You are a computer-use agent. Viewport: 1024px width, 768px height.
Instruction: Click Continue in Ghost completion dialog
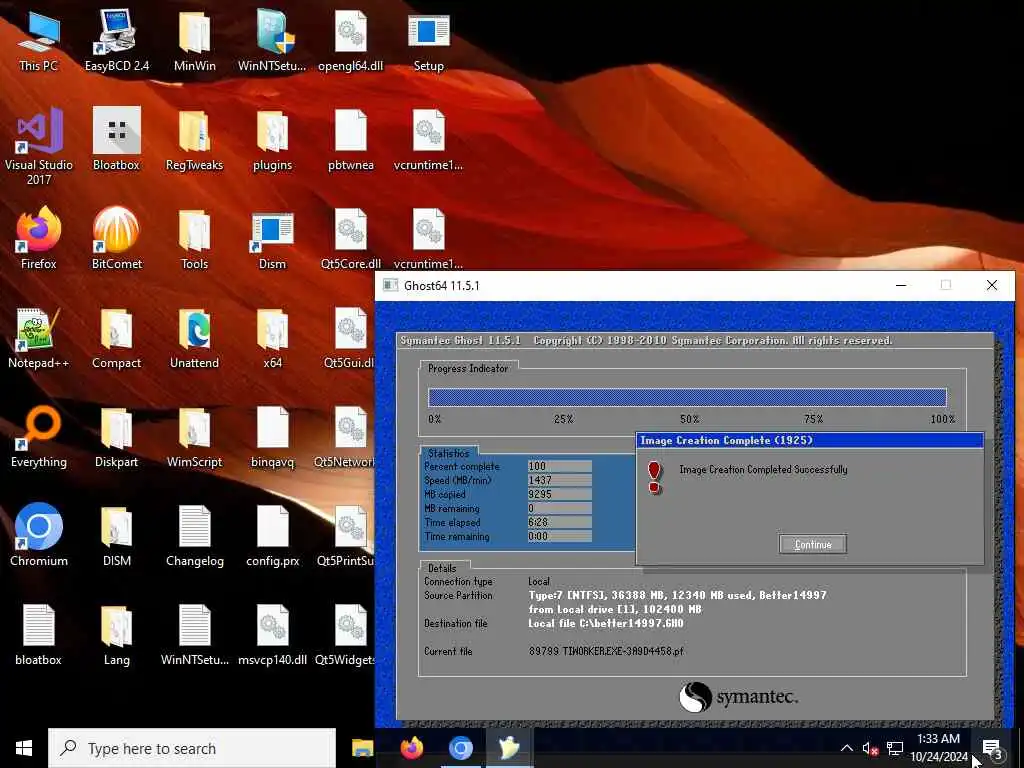812,544
